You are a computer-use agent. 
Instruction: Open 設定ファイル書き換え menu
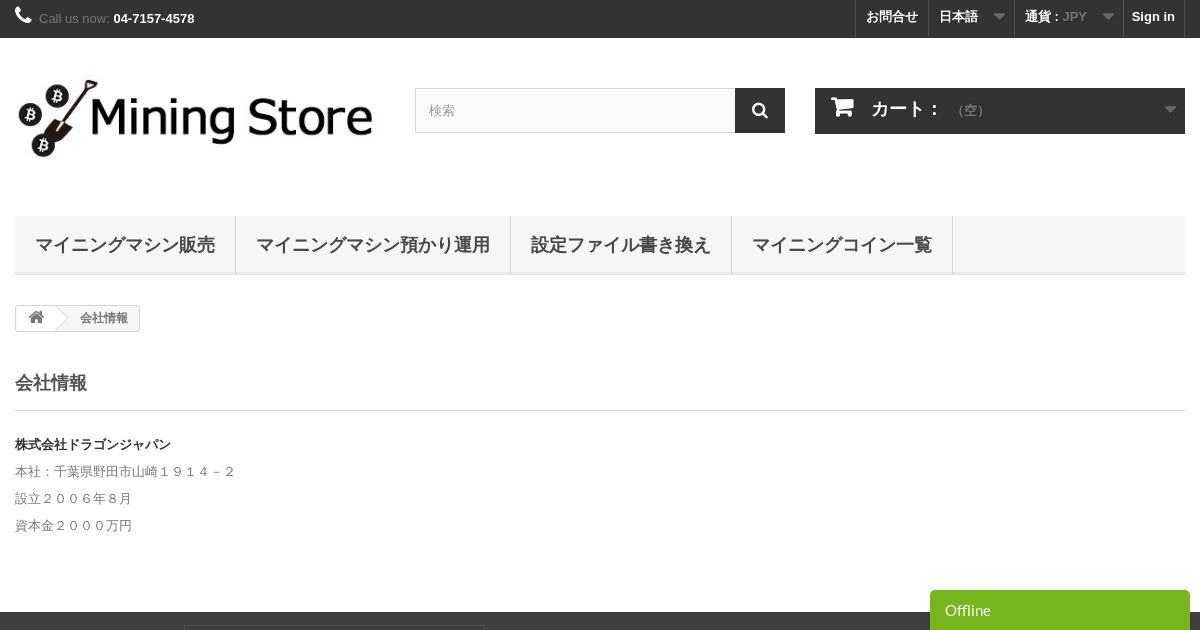(621, 245)
